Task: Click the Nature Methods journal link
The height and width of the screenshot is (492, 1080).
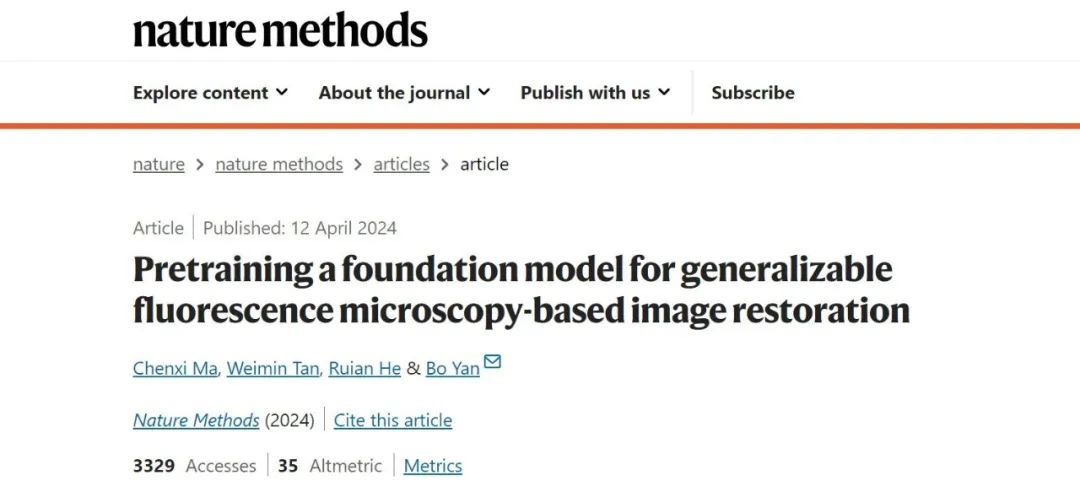Action: (196, 420)
